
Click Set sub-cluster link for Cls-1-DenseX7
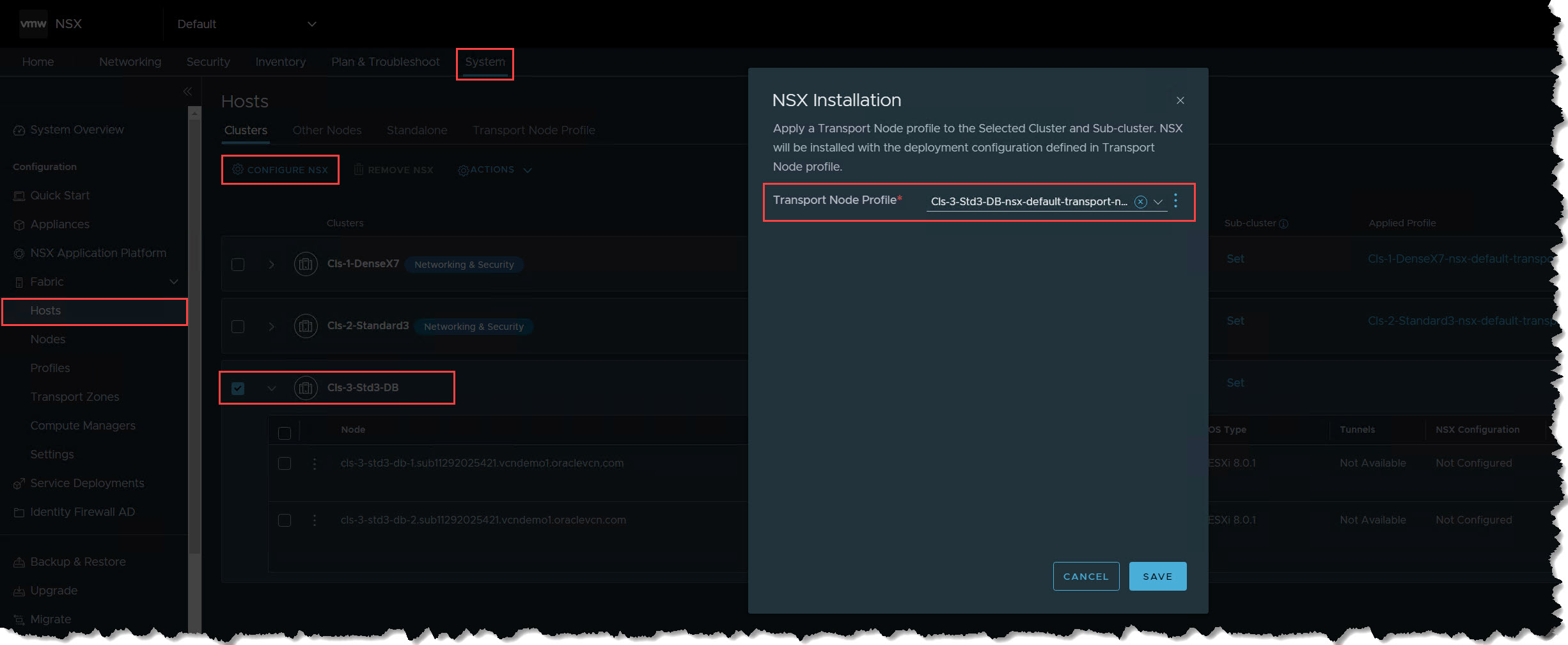point(1235,260)
